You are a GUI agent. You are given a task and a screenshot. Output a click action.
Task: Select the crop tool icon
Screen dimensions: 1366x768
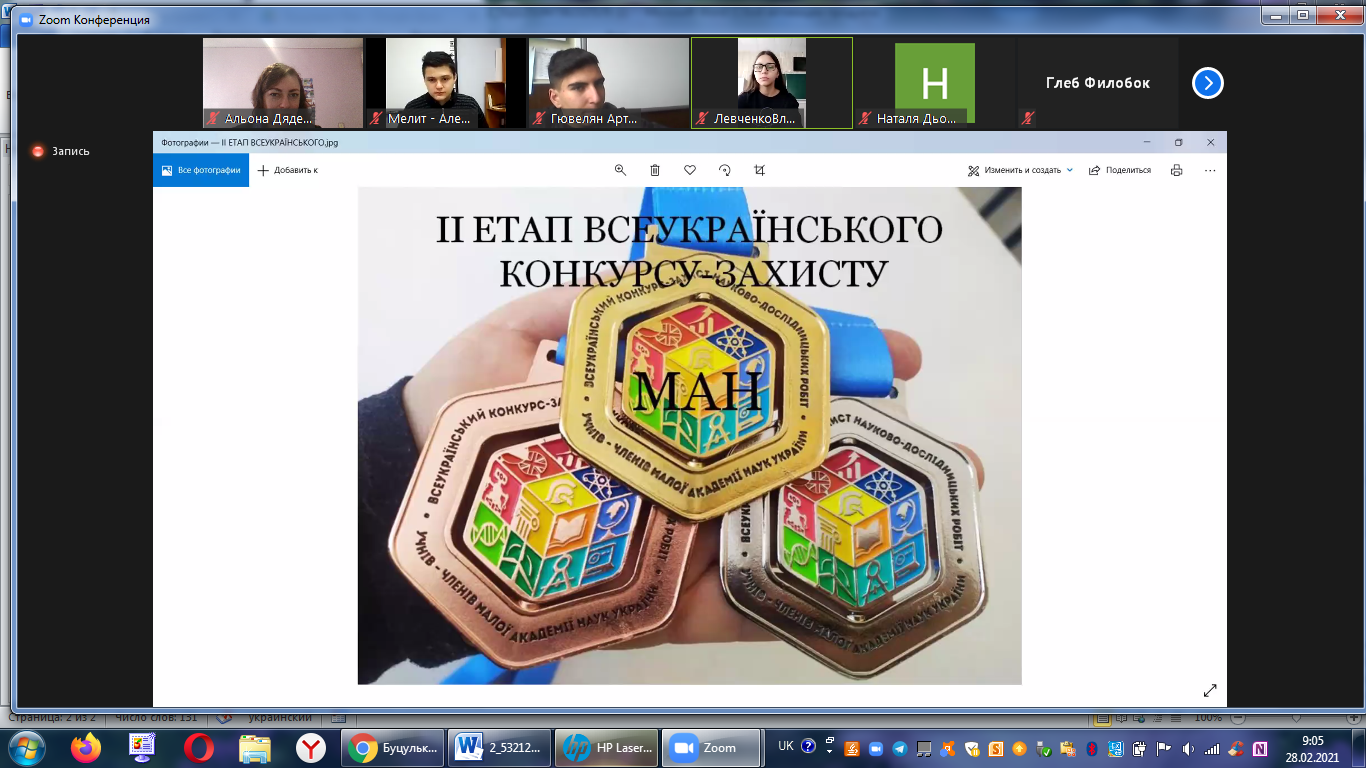coord(759,170)
